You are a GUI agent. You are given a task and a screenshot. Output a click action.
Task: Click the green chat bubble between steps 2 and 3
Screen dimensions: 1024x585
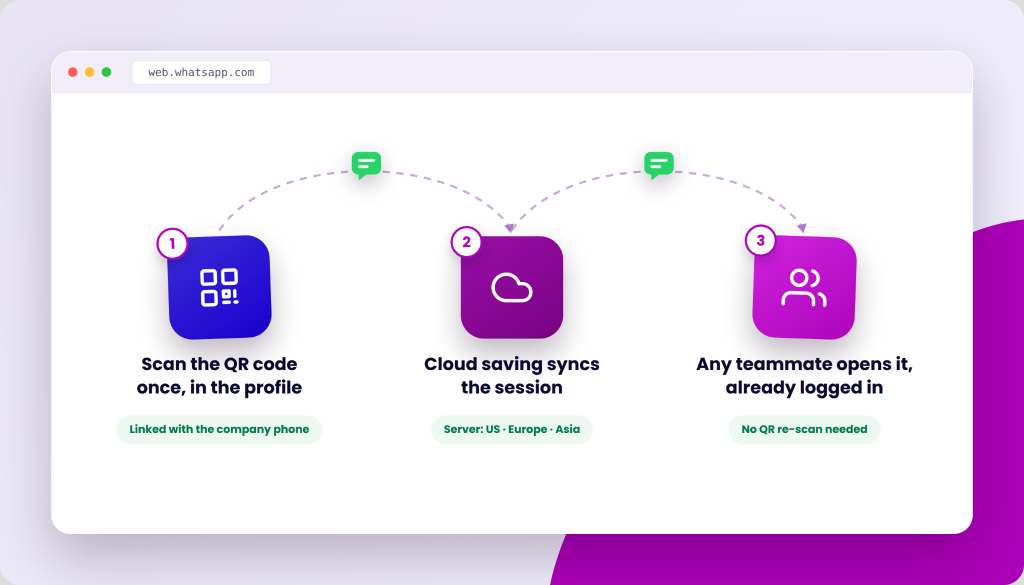[659, 165]
